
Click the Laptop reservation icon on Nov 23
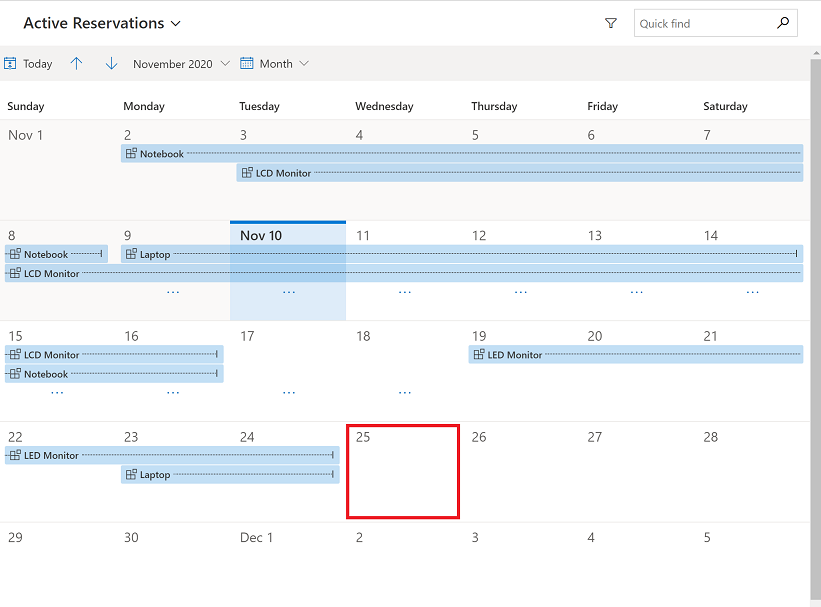tap(130, 474)
